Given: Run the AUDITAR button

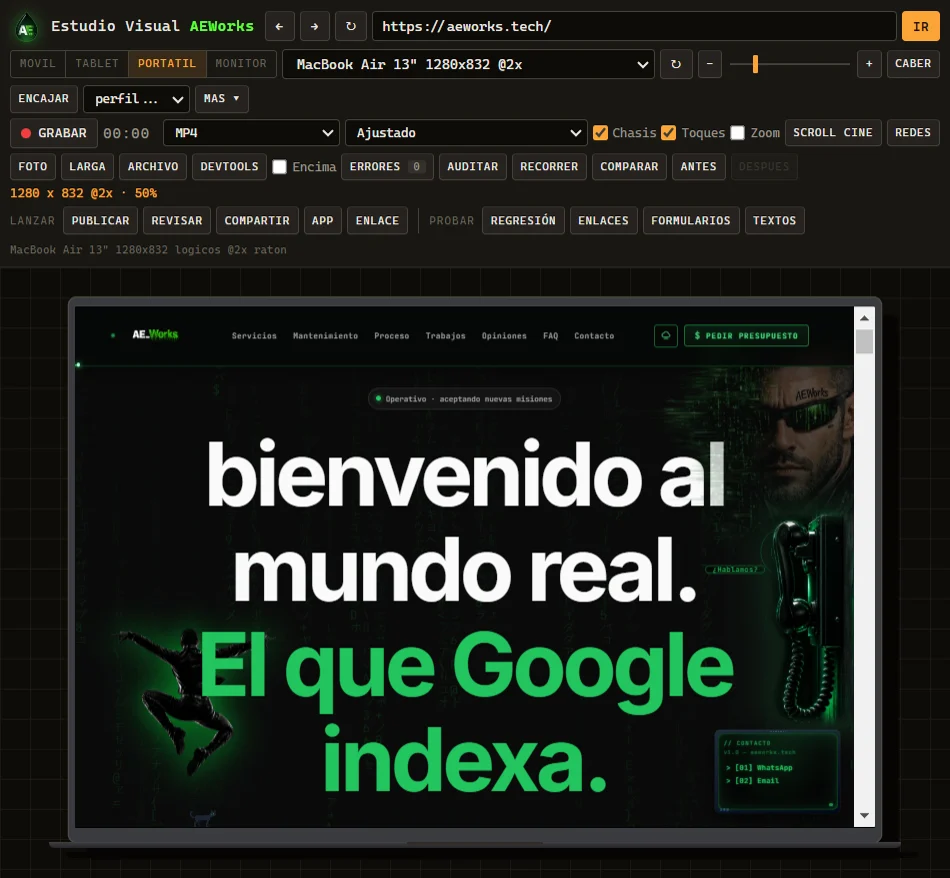Looking at the screenshot, I should 473,167.
